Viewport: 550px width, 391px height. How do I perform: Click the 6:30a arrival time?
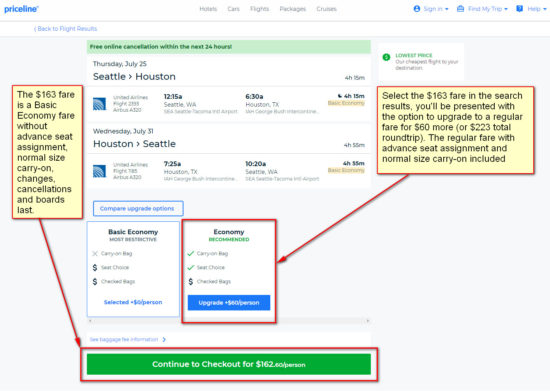point(254,96)
